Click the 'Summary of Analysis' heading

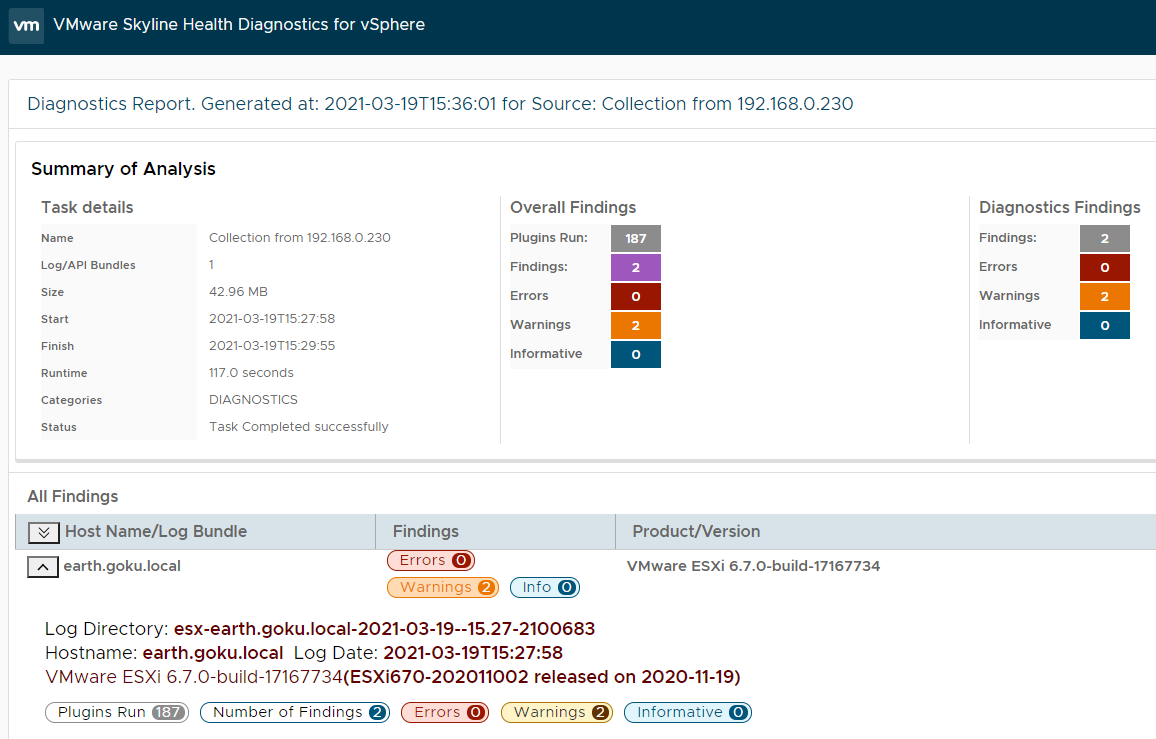point(123,169)
